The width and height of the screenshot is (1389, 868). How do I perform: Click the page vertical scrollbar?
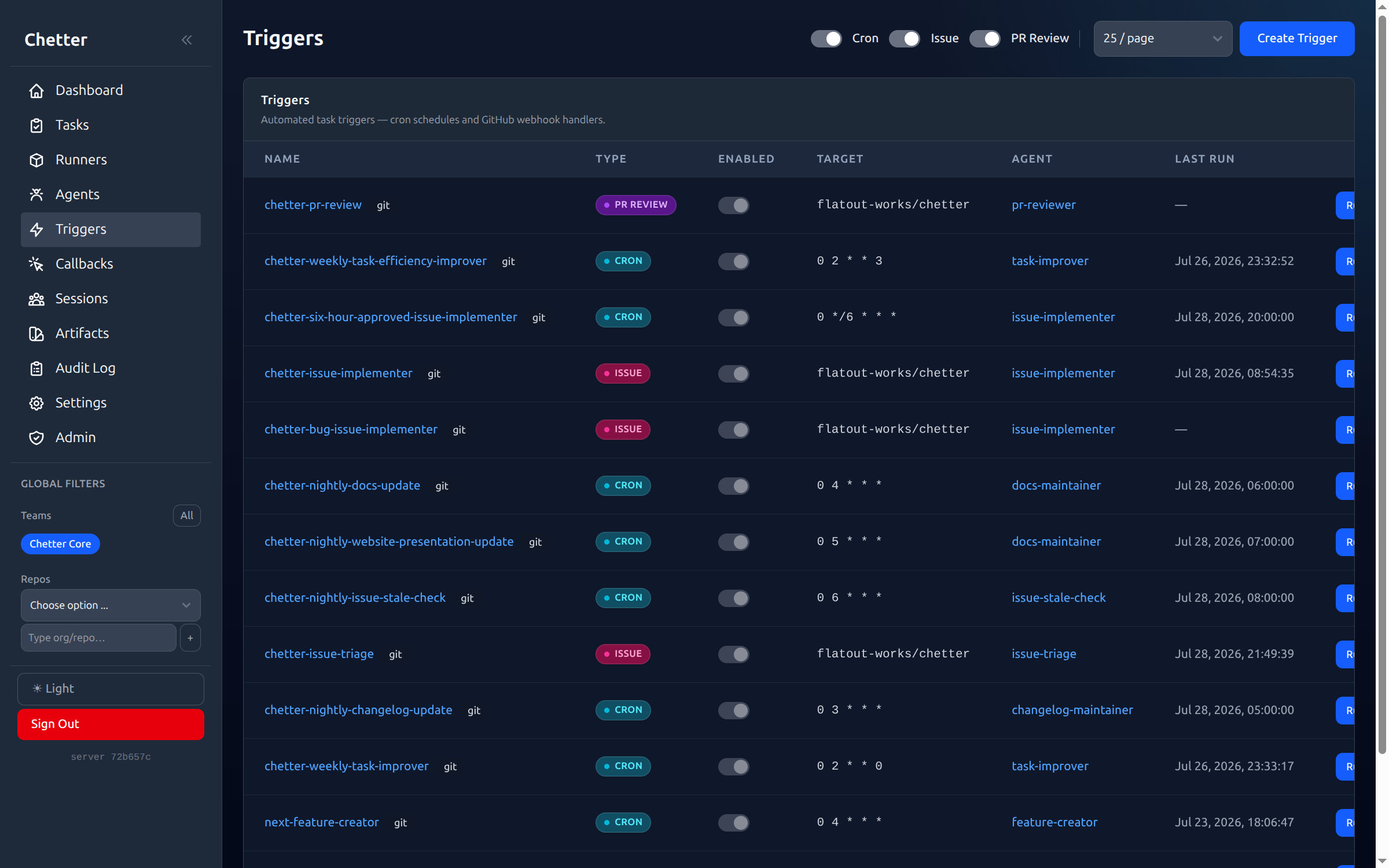coord(1382,385)
